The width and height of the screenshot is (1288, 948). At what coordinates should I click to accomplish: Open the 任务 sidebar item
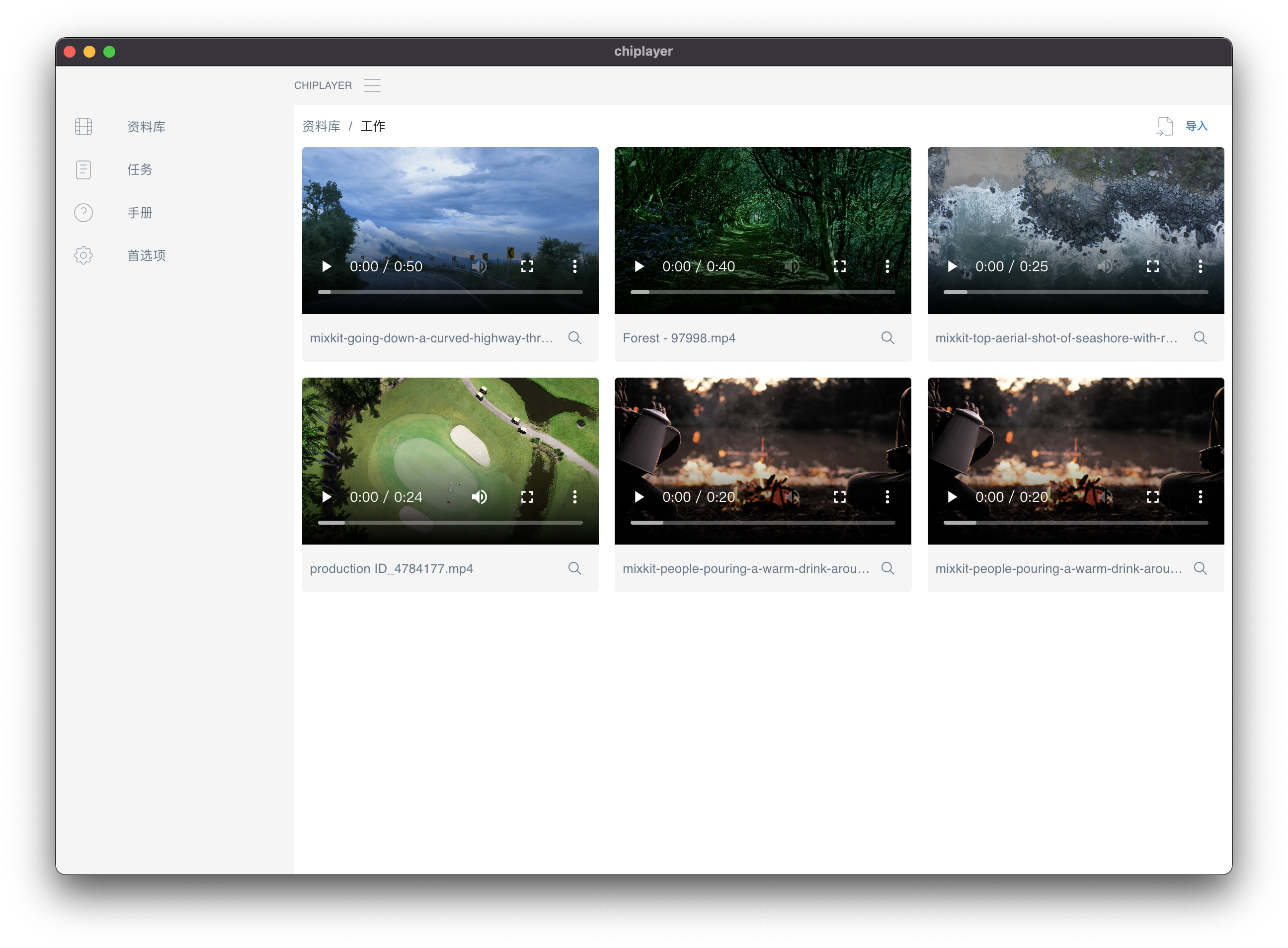pyautogui.click(x=140, y=169)
